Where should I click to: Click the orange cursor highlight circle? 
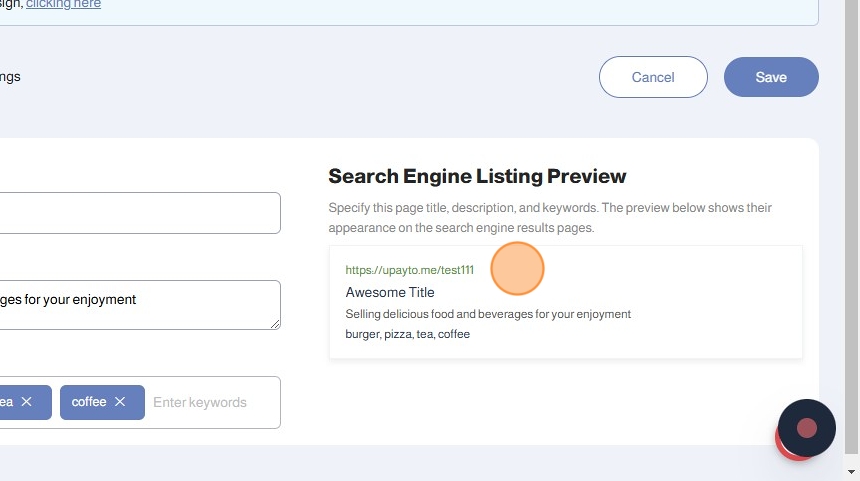click(517, 269)
